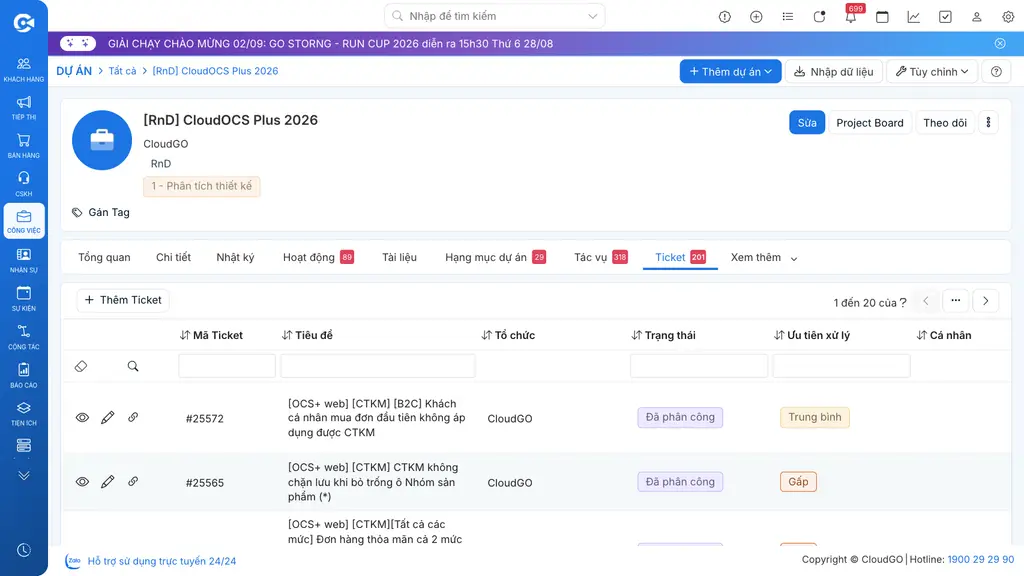
Task: Click the Theo dõi follow button
Action: click(x=944, y=123)
